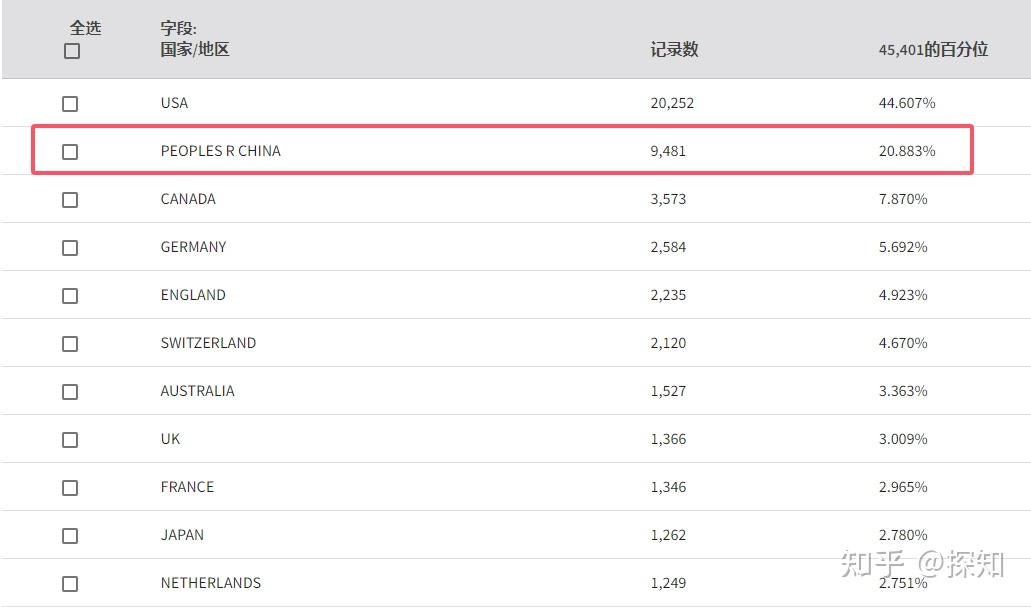The height and width of the screenshot is (607, 1031).
Task: Check the JAPAN row checkbox
Action: coord(70,536)
